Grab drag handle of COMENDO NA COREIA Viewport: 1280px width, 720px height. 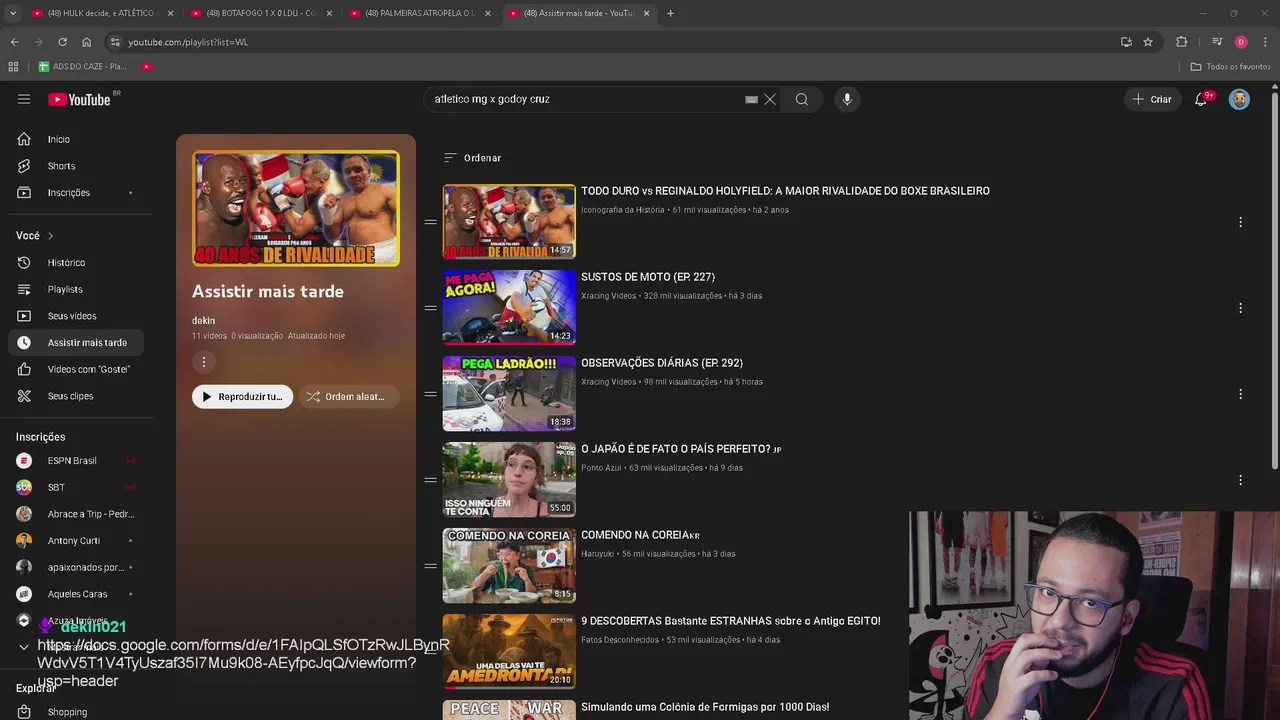point(430,566)
